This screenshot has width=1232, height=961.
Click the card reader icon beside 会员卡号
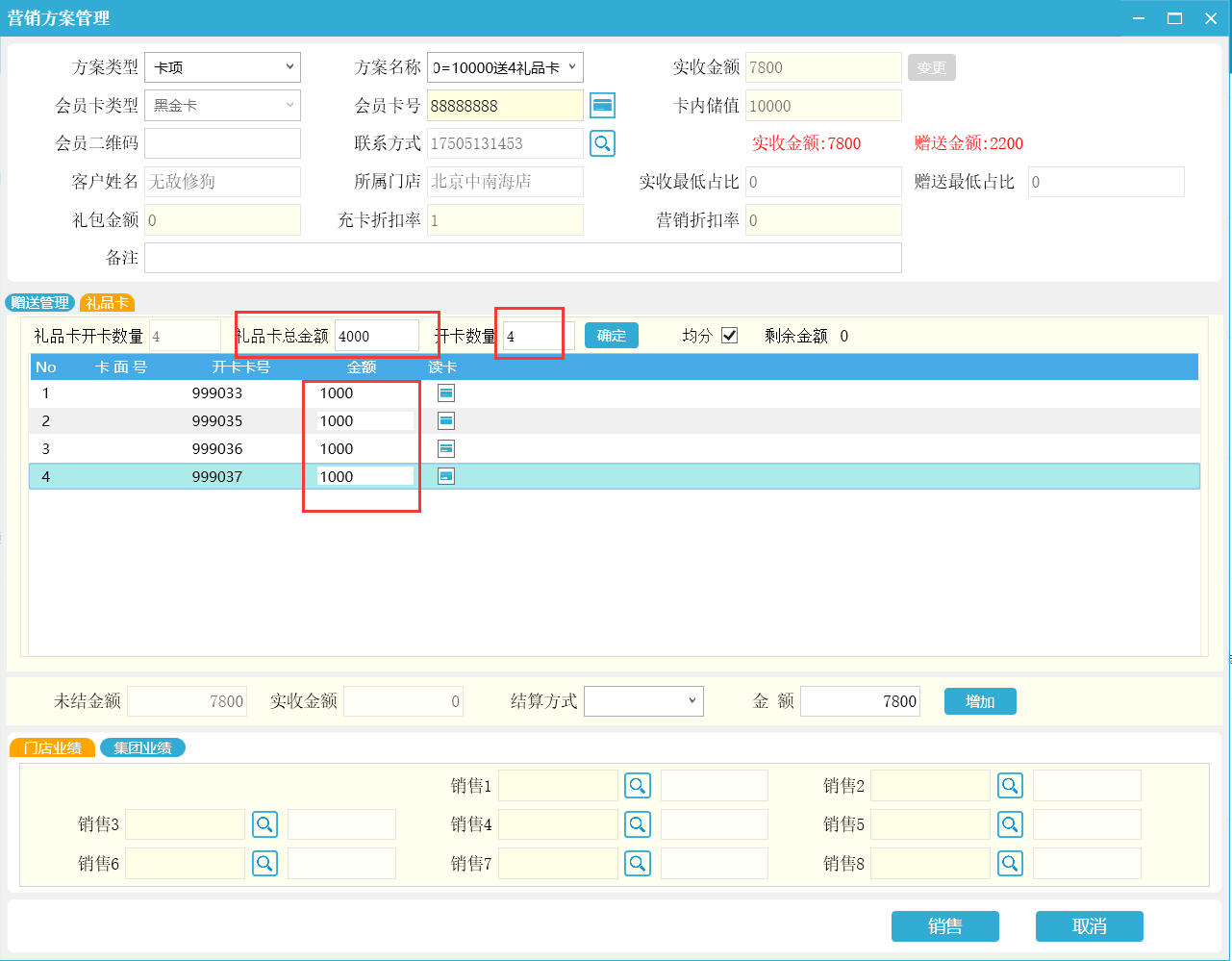(x=602, y=105)
